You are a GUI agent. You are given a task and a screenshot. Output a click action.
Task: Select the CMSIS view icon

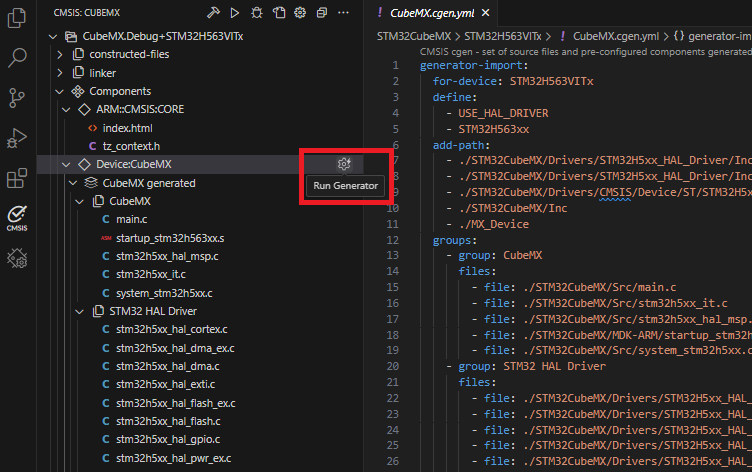(17, 218)
